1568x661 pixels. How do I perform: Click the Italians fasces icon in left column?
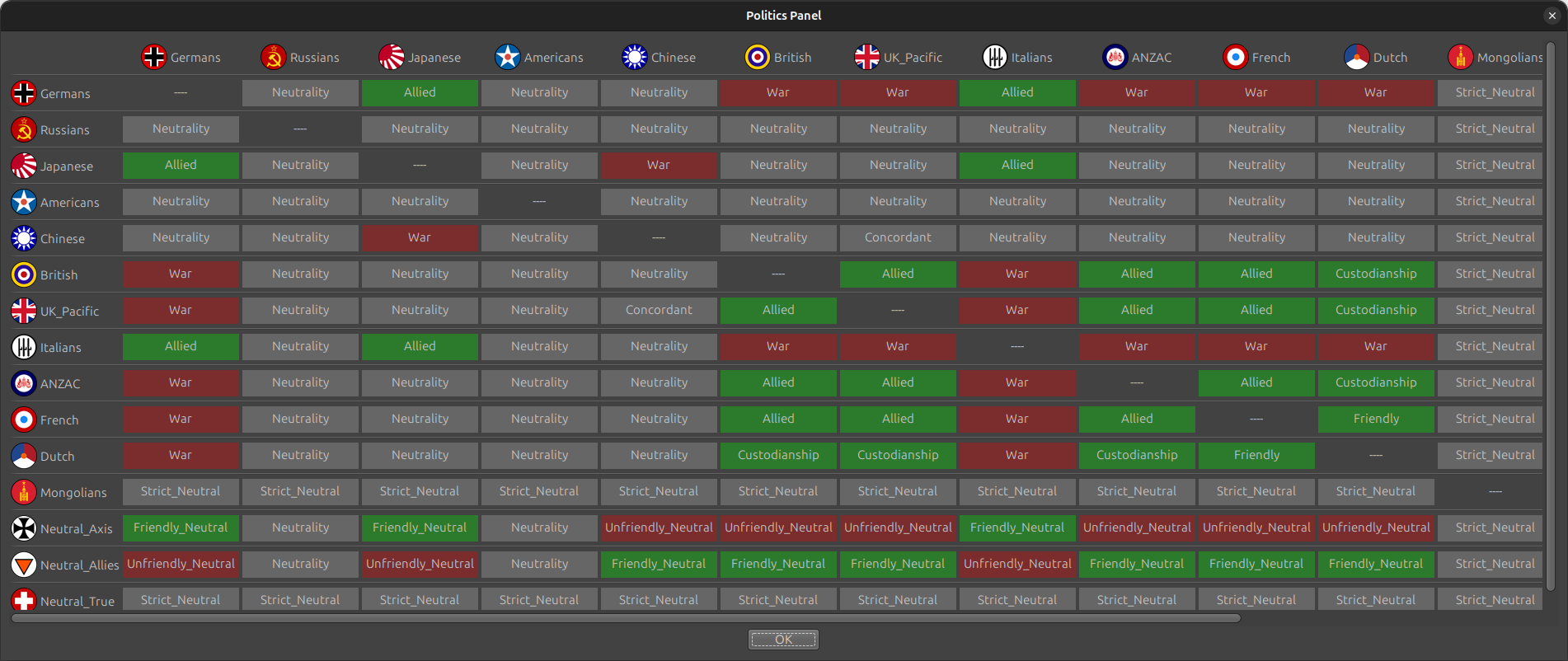point(24,347)
